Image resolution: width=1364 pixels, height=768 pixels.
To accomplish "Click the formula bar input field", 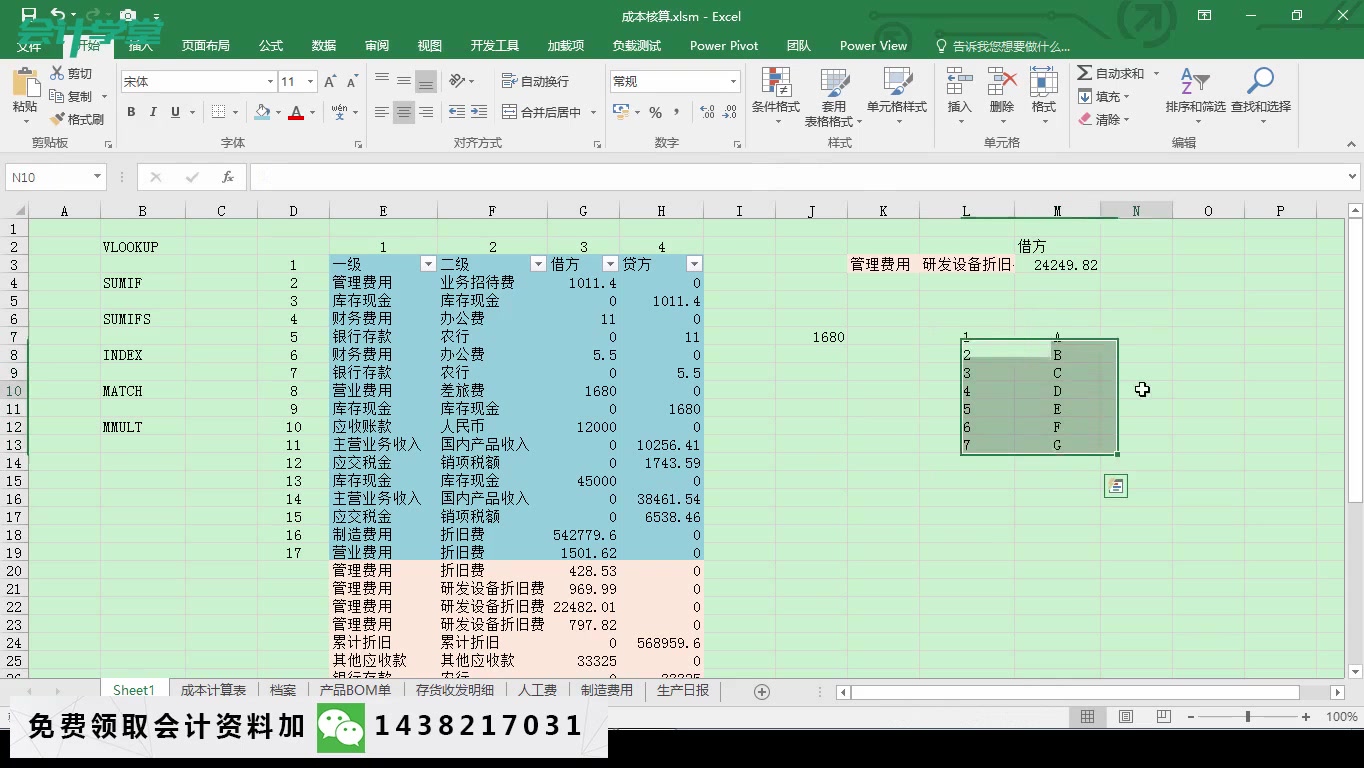I will (796, 177).
